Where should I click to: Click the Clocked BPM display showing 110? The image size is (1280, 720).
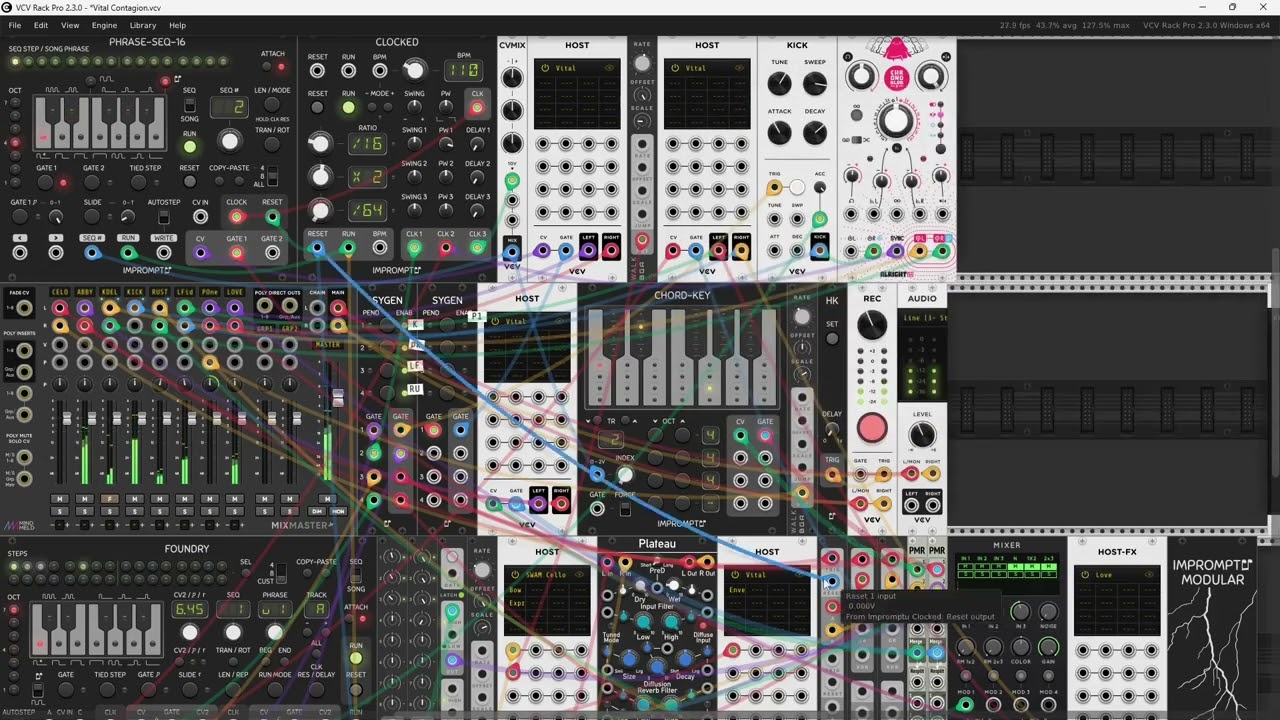(x=464, y=70)
